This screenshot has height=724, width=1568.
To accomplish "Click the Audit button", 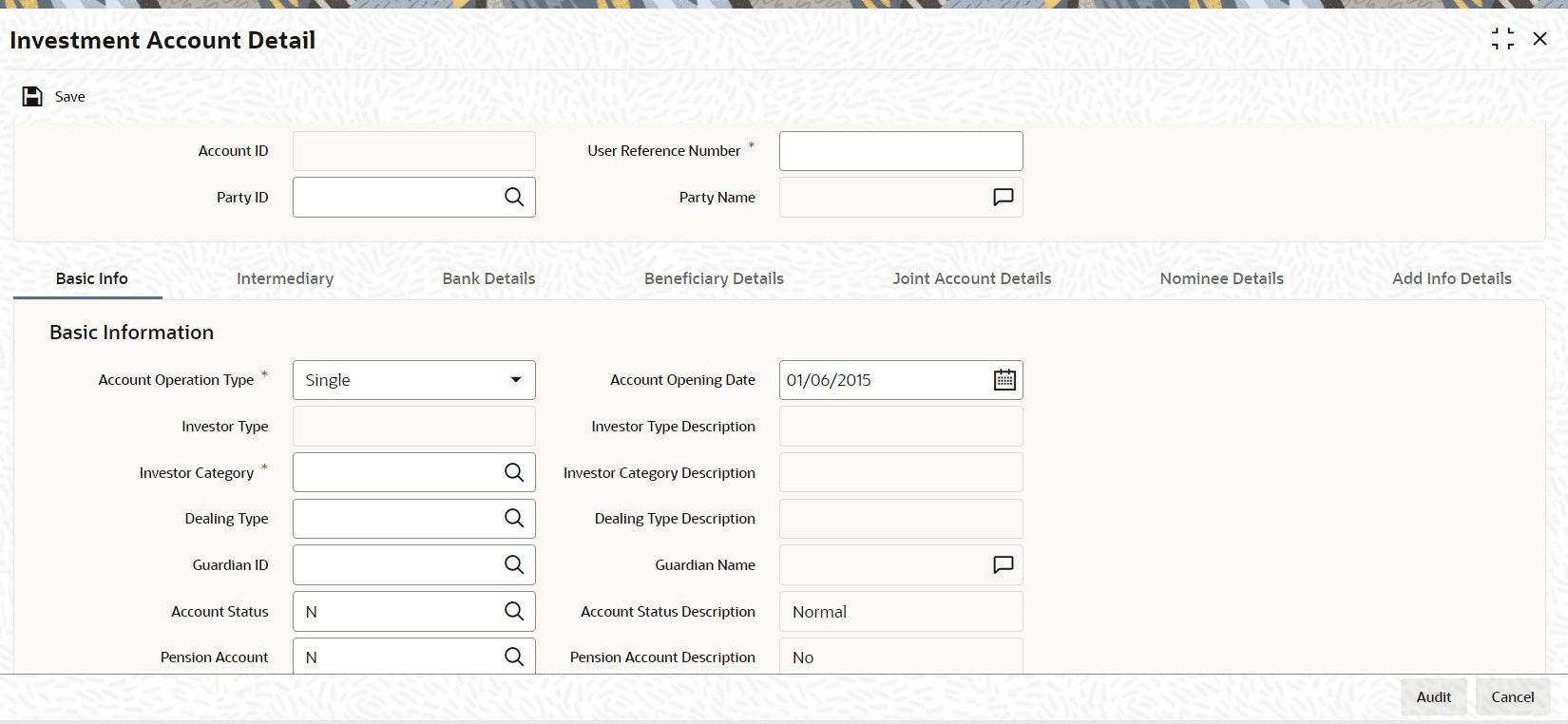I will 1434,697.
